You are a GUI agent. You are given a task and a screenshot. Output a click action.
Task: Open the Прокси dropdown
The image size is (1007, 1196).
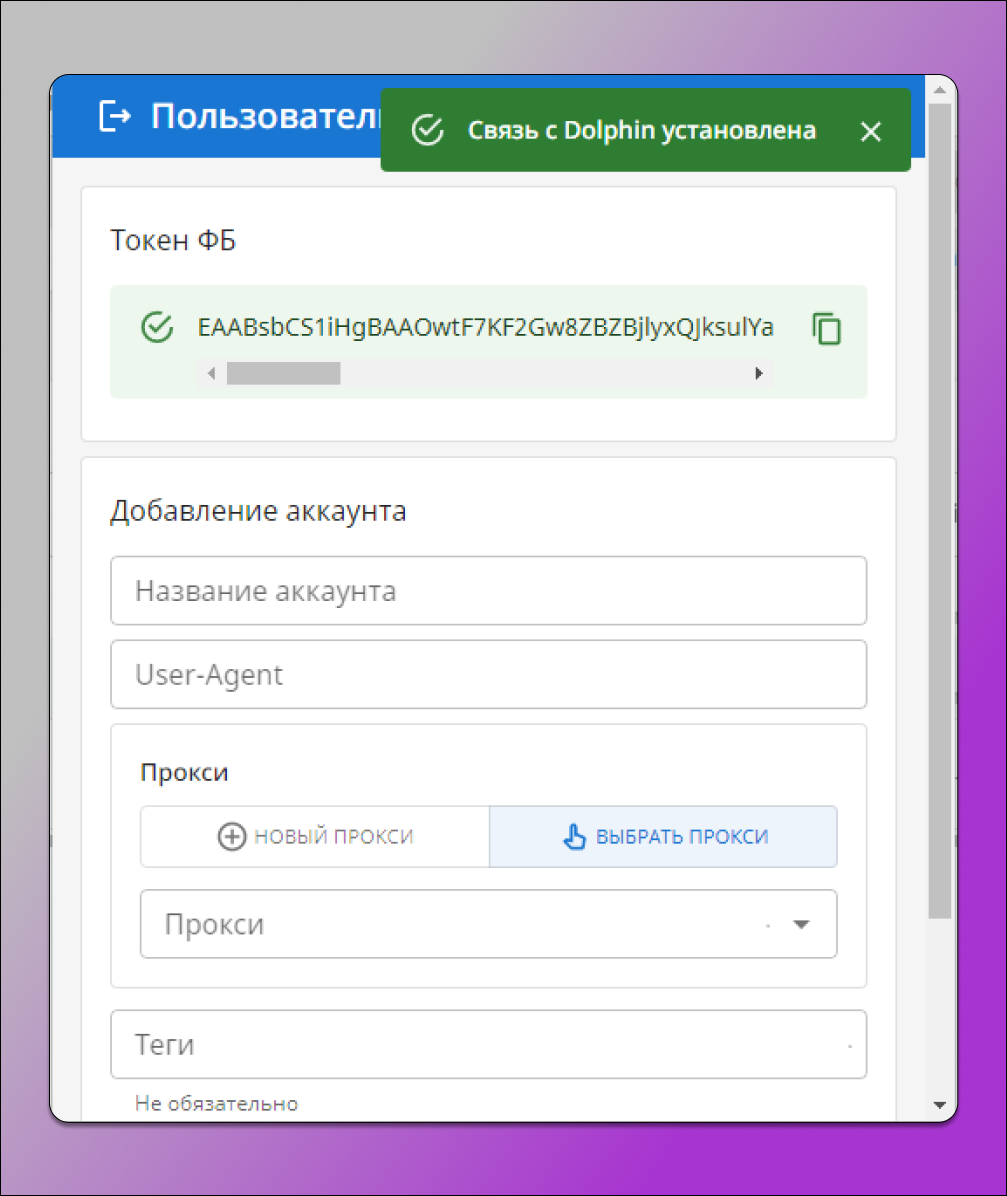(488, 923)
